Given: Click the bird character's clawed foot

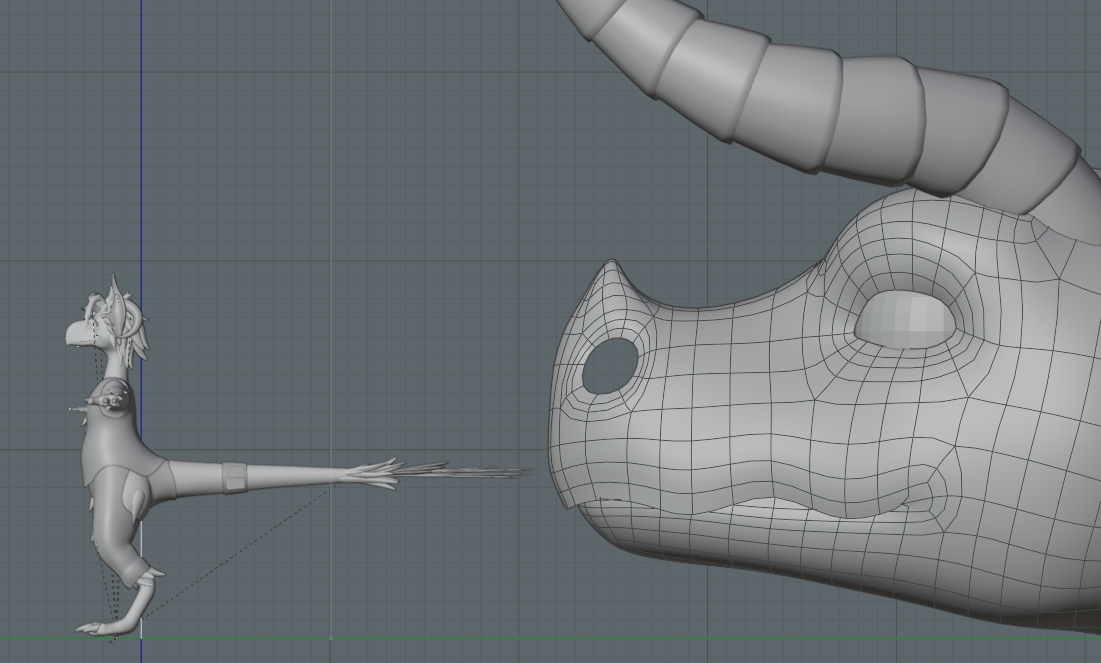Looking at the screenshot, I should (98, 627).
